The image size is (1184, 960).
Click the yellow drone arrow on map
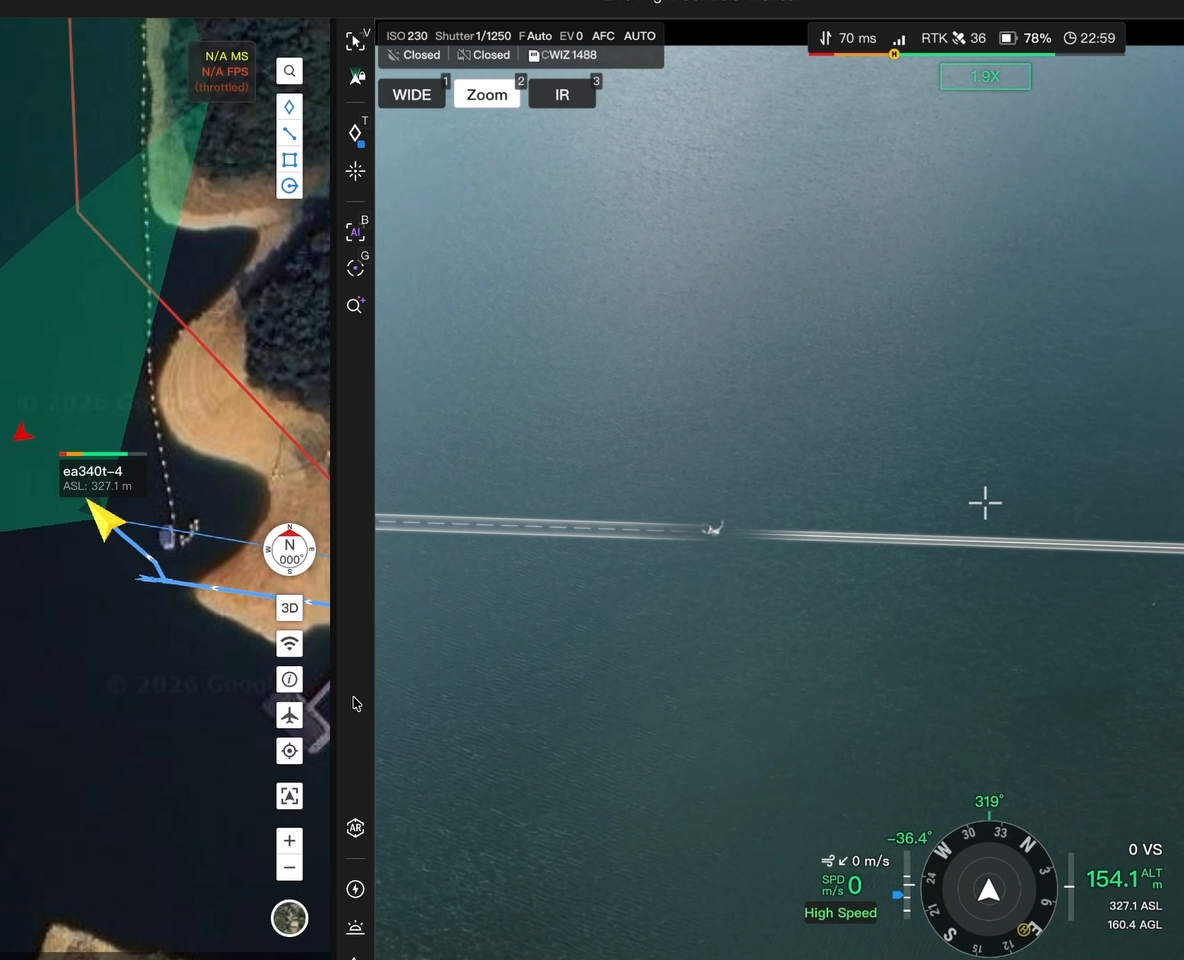(x=104, y=519)
